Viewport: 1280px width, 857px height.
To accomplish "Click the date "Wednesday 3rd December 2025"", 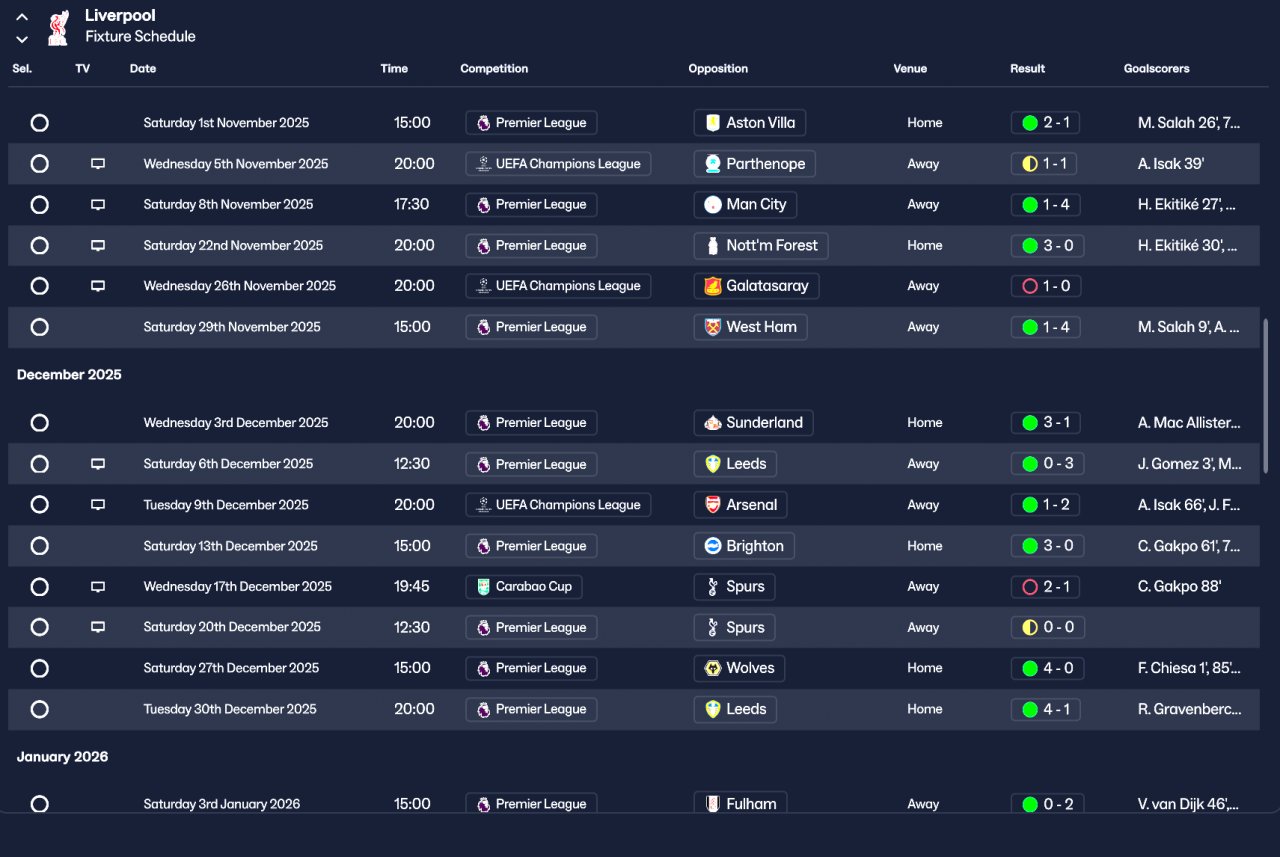I will [x=236, y=423].
